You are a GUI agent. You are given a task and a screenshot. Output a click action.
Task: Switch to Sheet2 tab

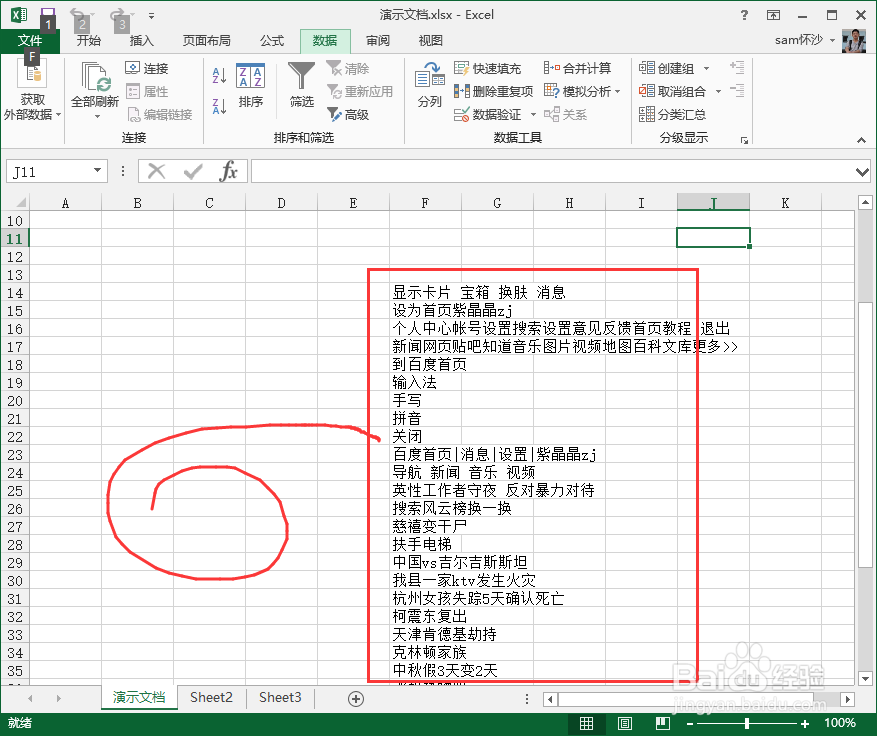[211, 697]
